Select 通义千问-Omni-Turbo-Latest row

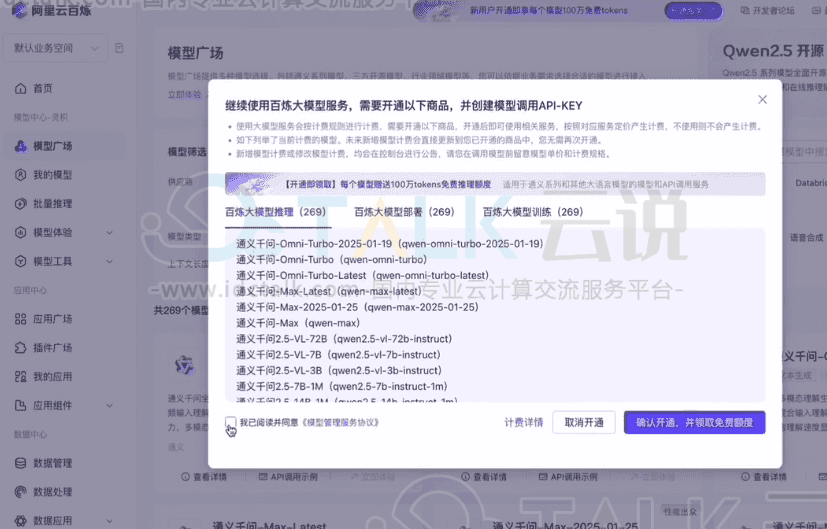click(x=362, y=275)
